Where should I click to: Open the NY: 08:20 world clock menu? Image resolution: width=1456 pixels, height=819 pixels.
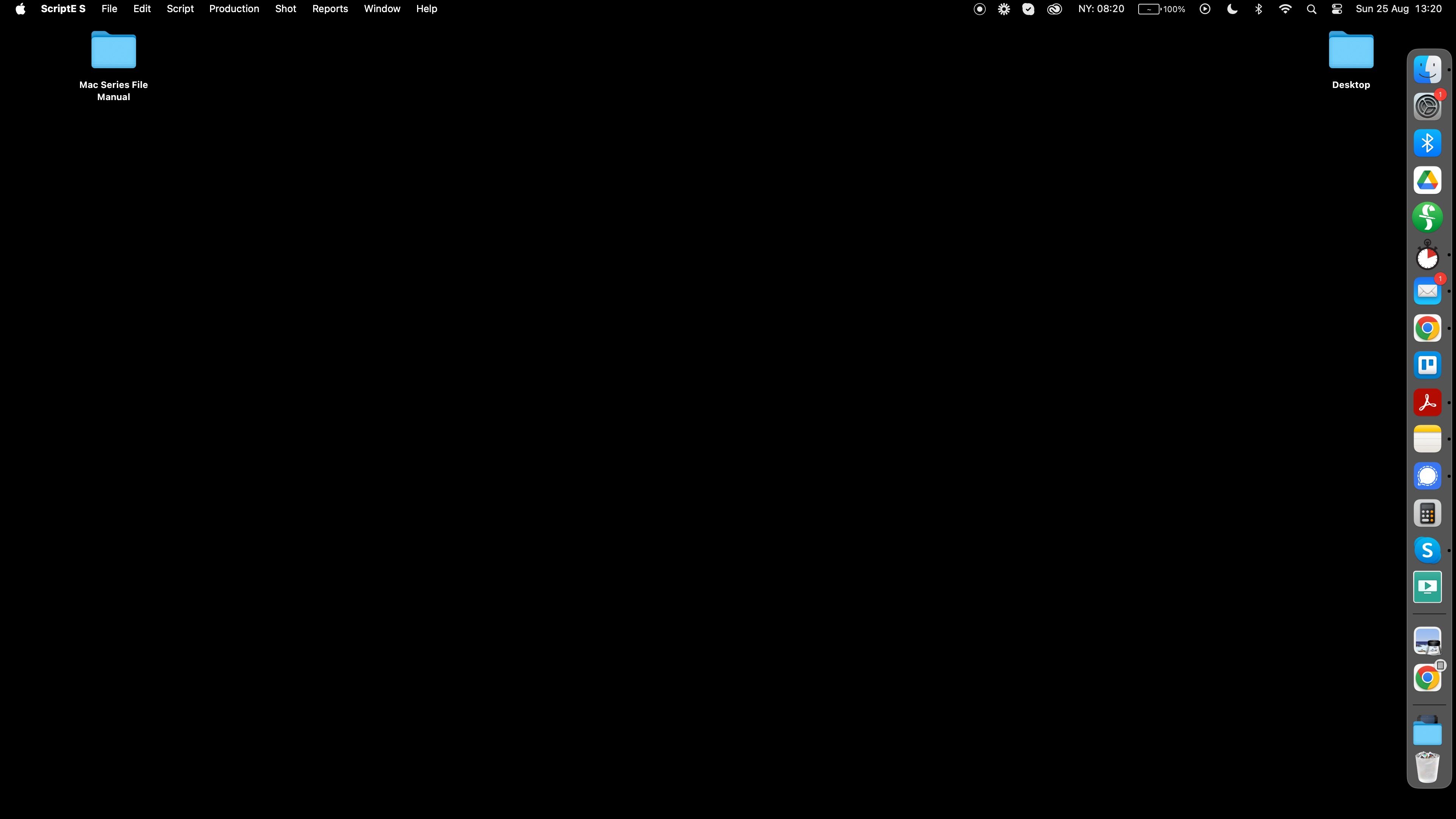point(1100,9)
